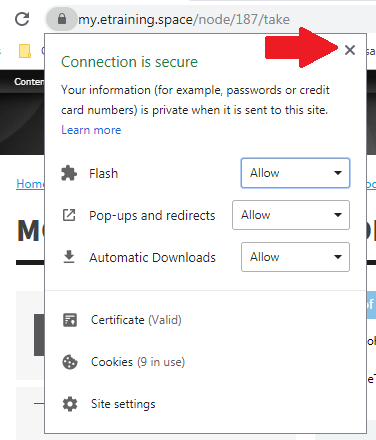Image resolution: width=376 pixels, height=440 pixels.
Task: Open the Flash permission dropdown
Action: 295,173
